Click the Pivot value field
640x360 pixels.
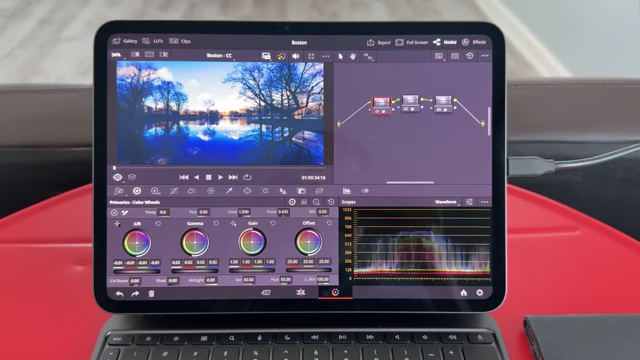(283, 212)
